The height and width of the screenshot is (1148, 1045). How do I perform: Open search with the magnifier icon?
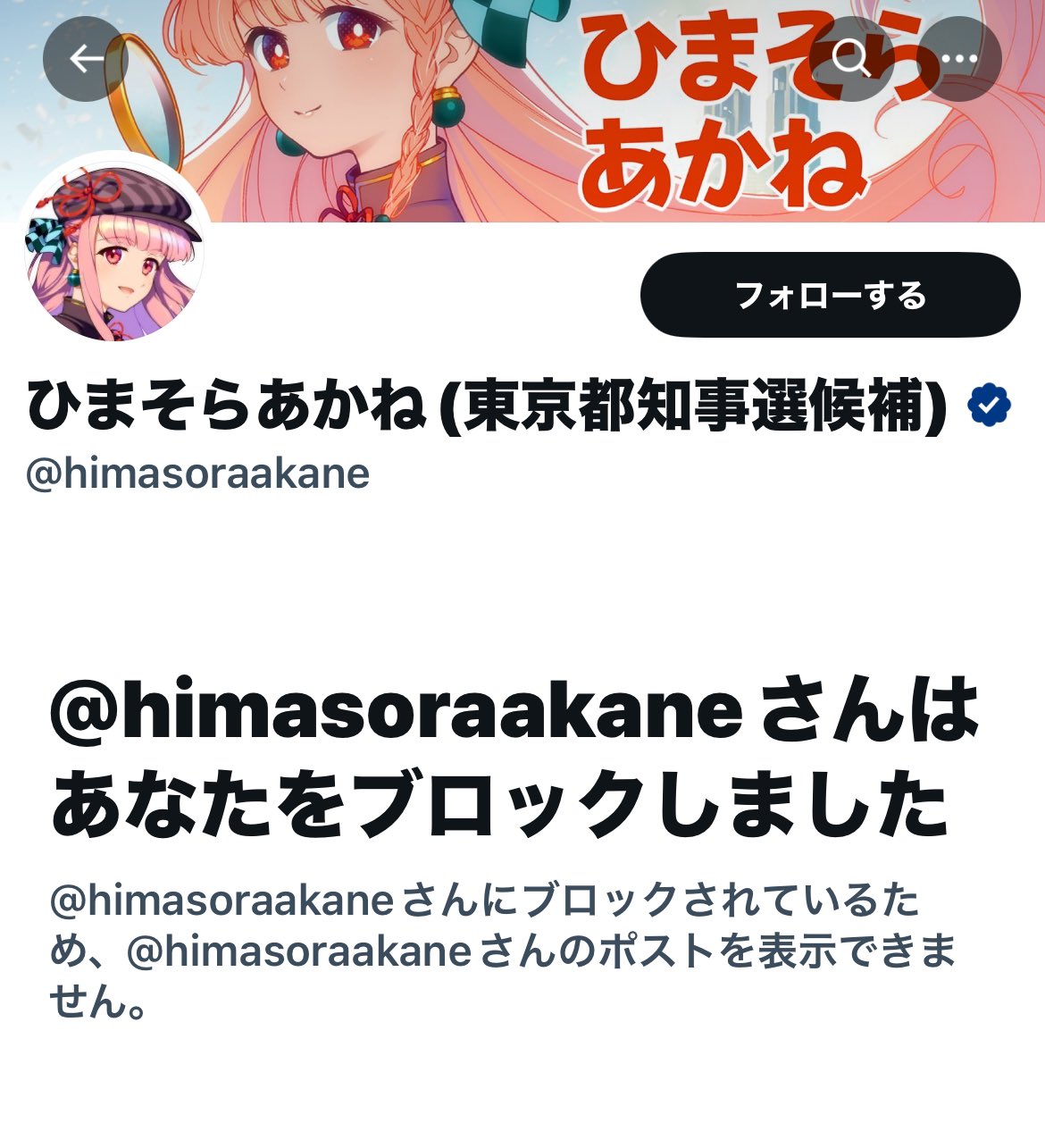tap(851, 59)
